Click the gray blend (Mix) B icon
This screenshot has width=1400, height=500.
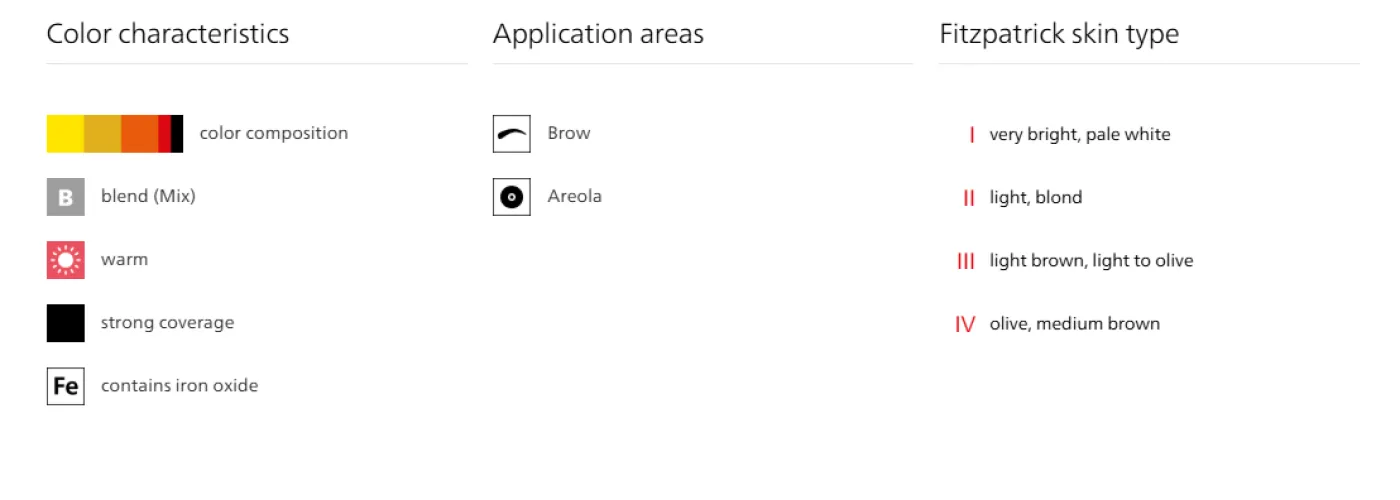[x=65, y=197]
